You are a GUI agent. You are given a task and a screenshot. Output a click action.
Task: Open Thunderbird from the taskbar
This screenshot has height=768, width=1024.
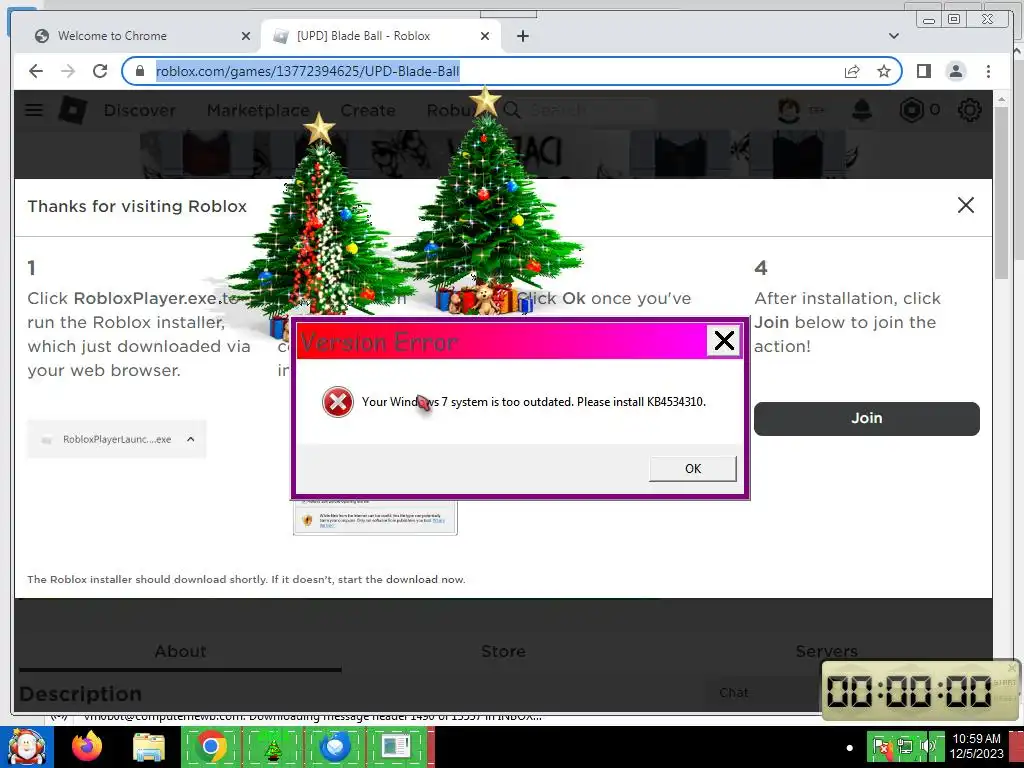334,746
